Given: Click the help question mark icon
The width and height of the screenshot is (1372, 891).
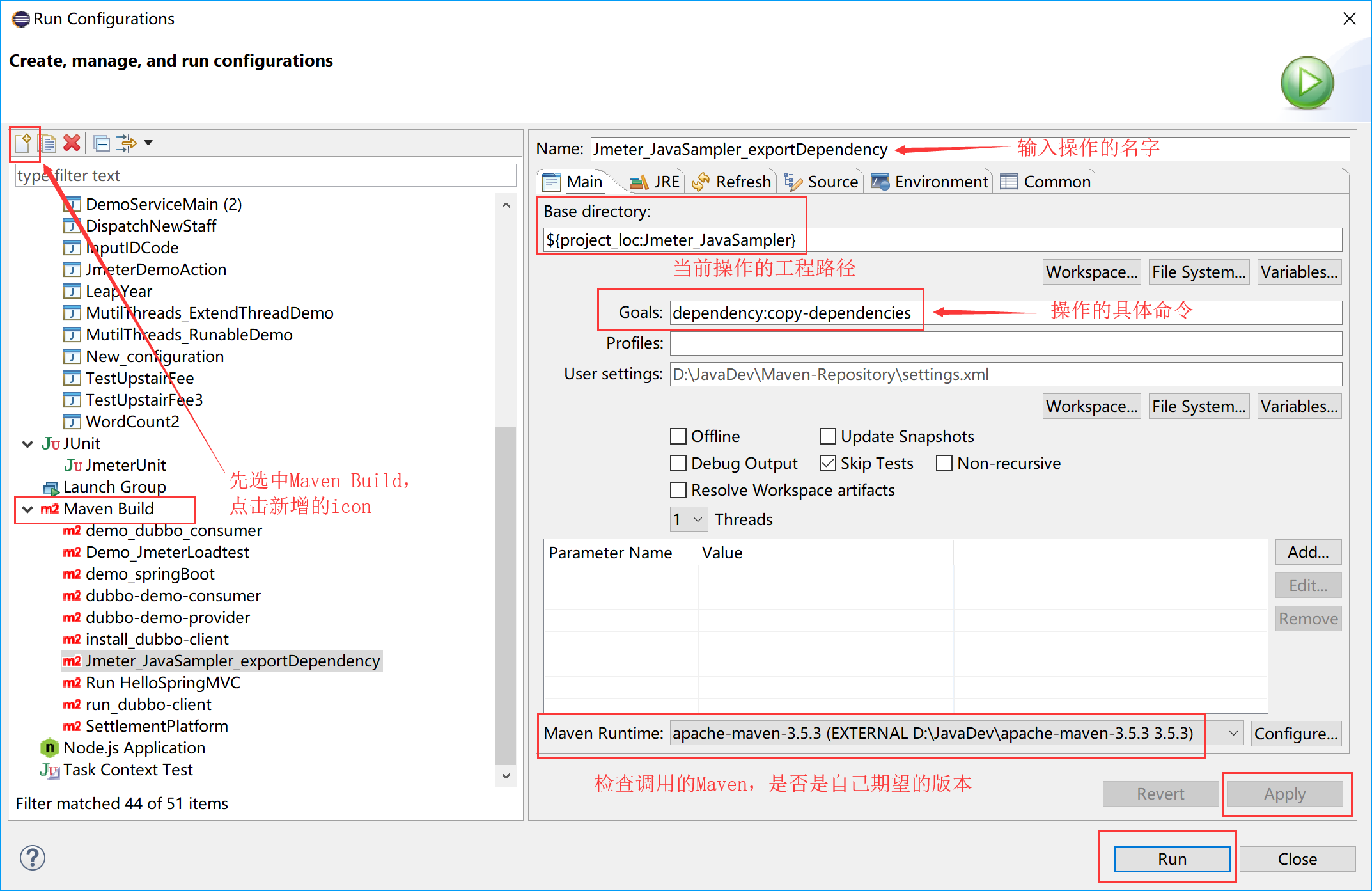Looking at the screenshot, I should (x=32, y=858).
